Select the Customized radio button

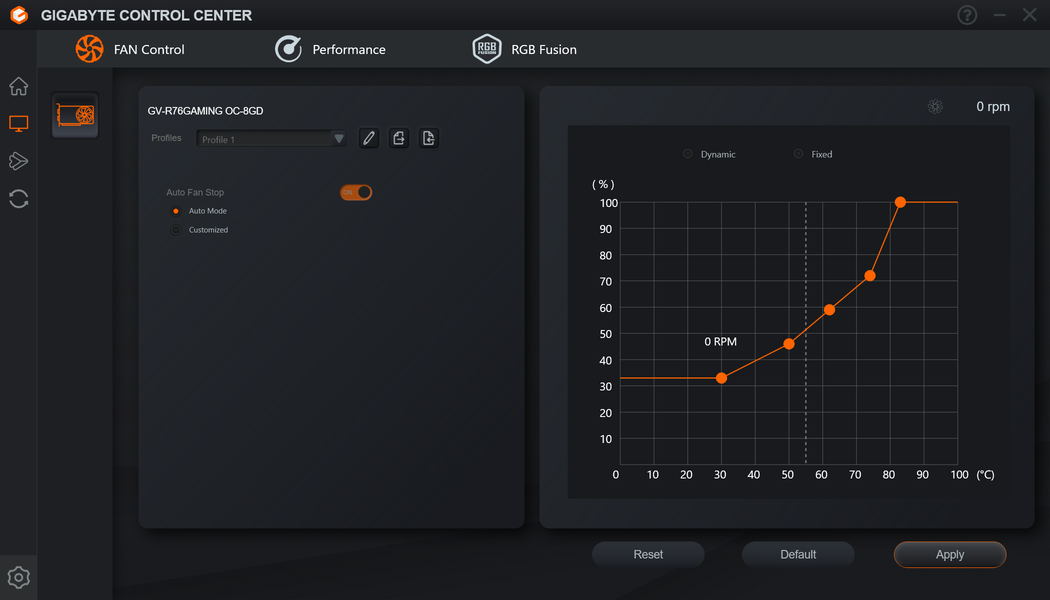175,230
